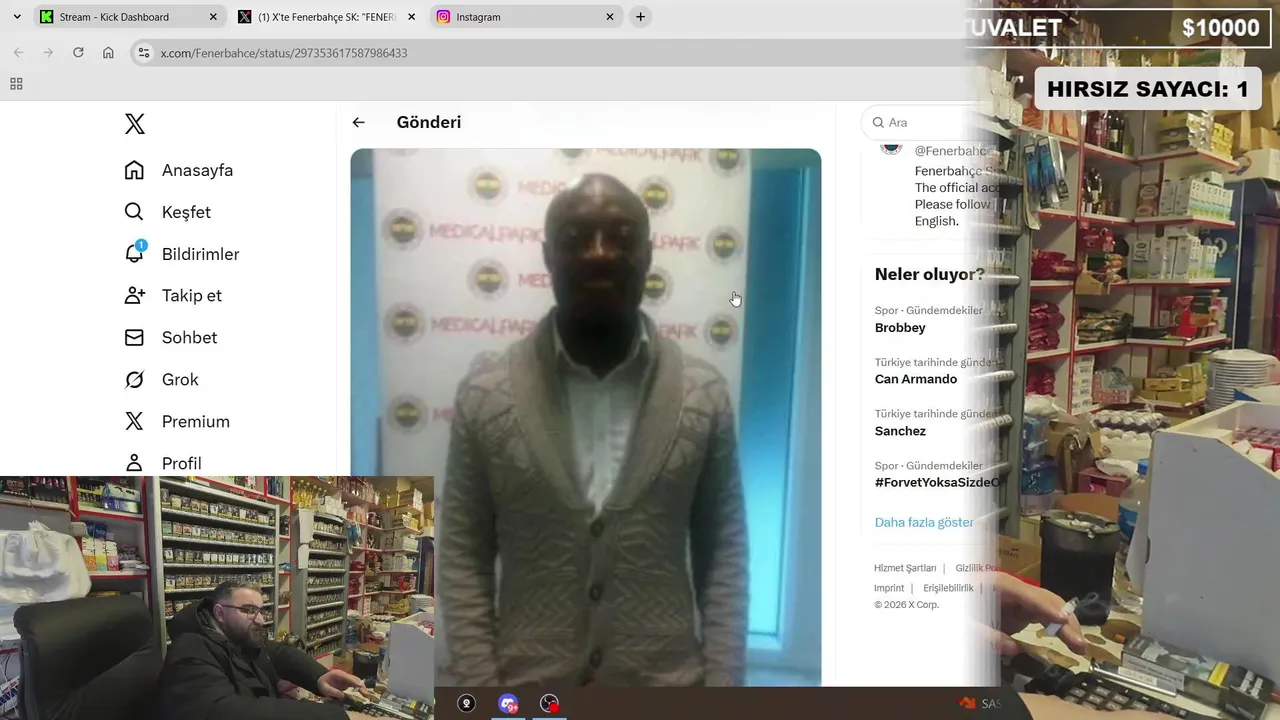Click the @Fenerbahçe handle text
1280x720 pixels.
[951, 151]
